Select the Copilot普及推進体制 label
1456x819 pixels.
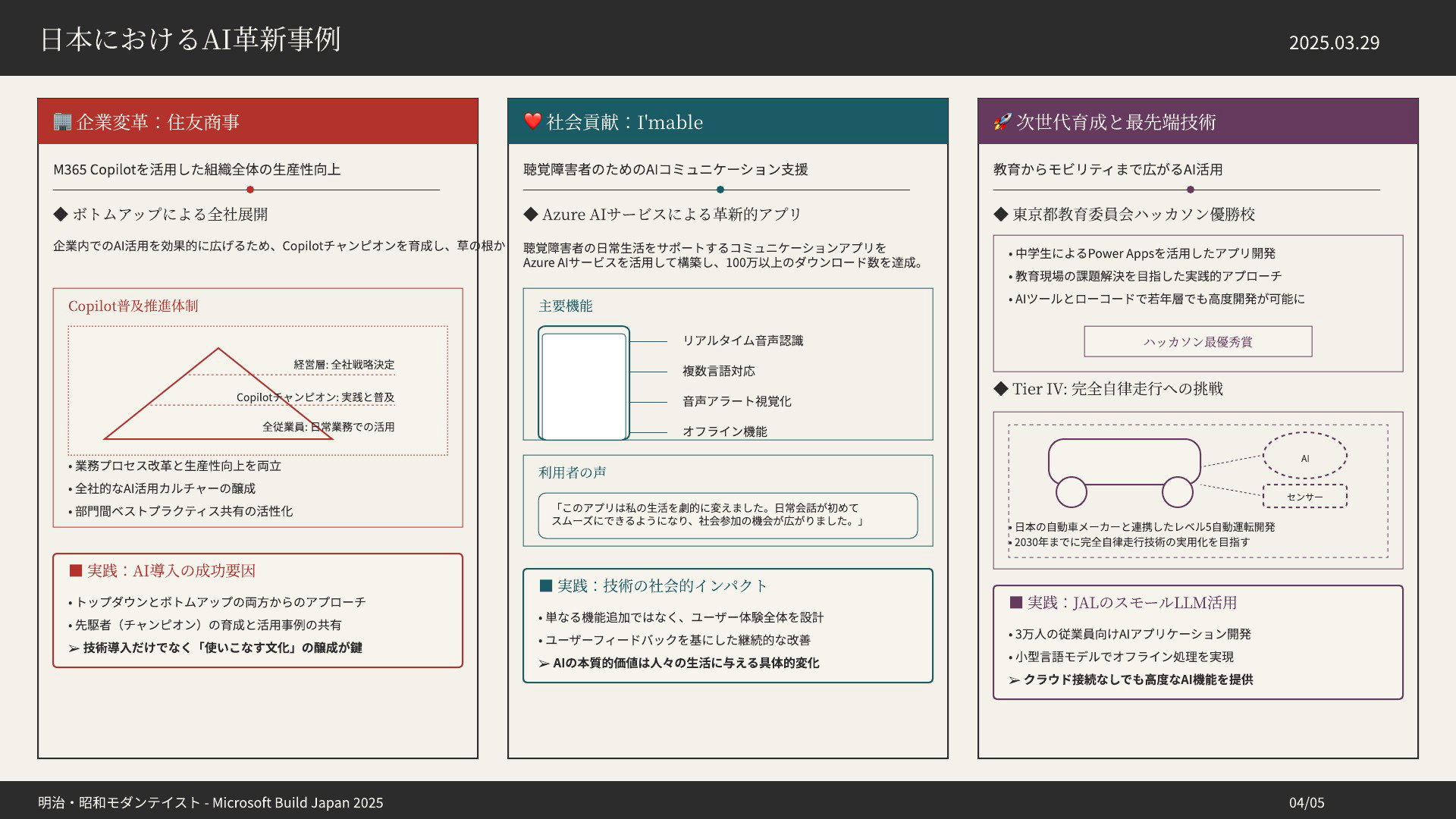(133, 306)
